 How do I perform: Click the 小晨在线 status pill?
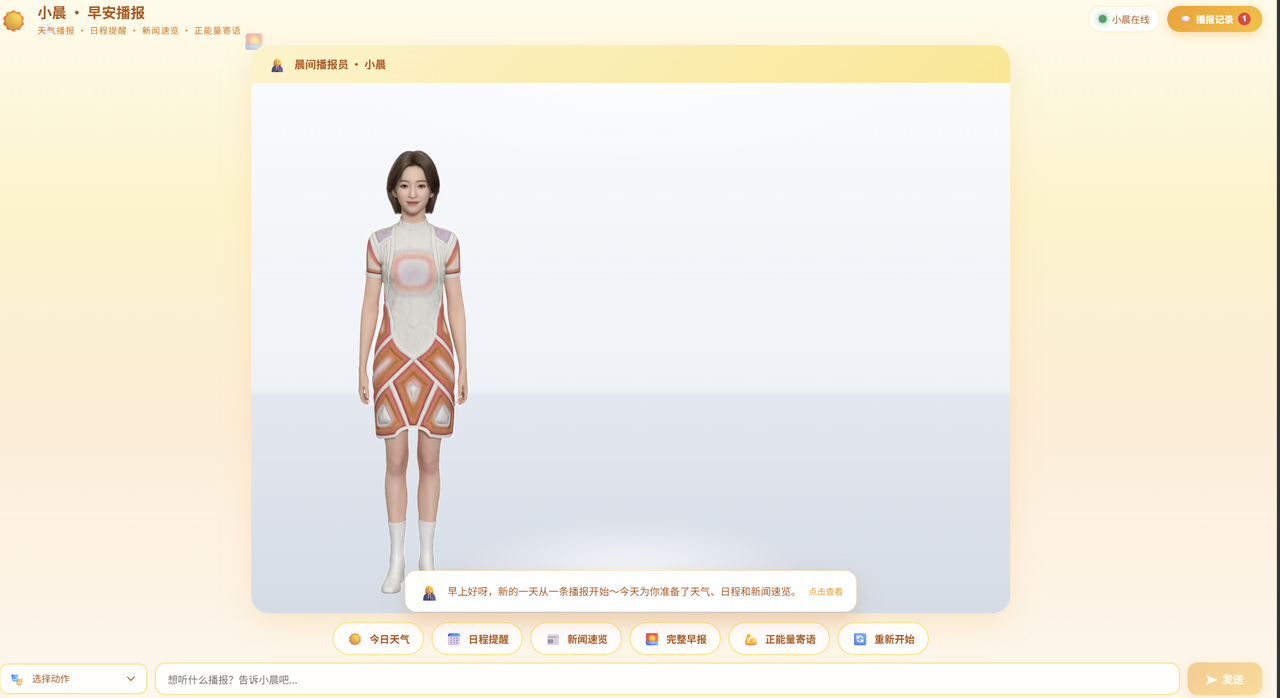1123,19
